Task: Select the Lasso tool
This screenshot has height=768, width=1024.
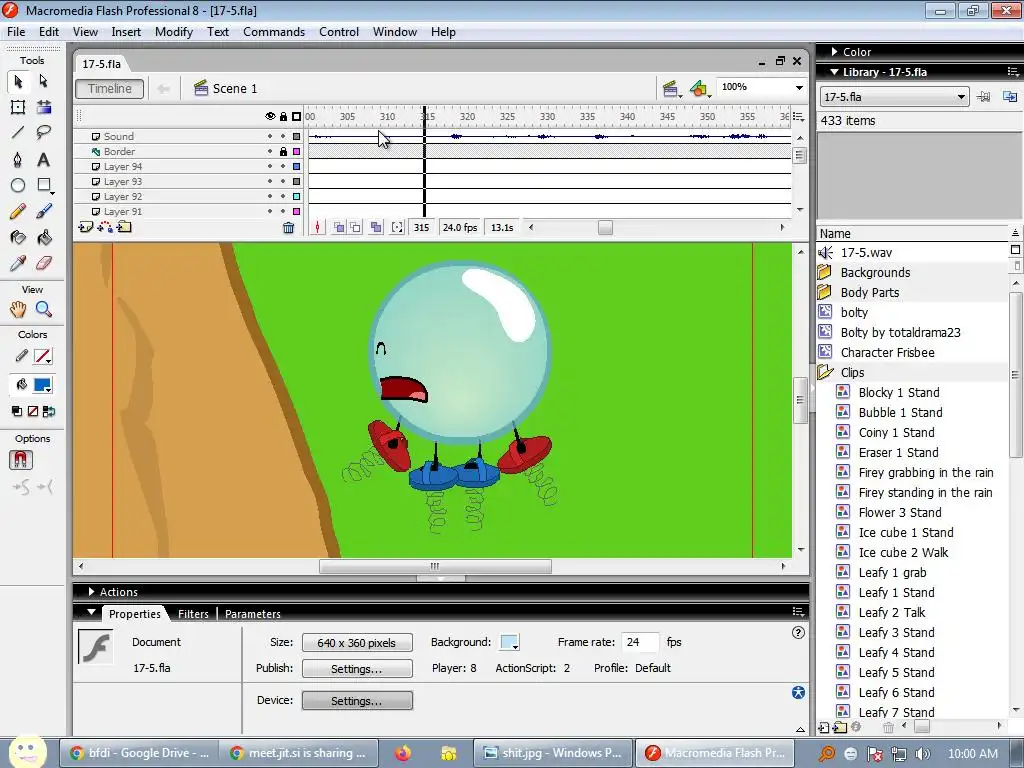Action: coord(44,133)
